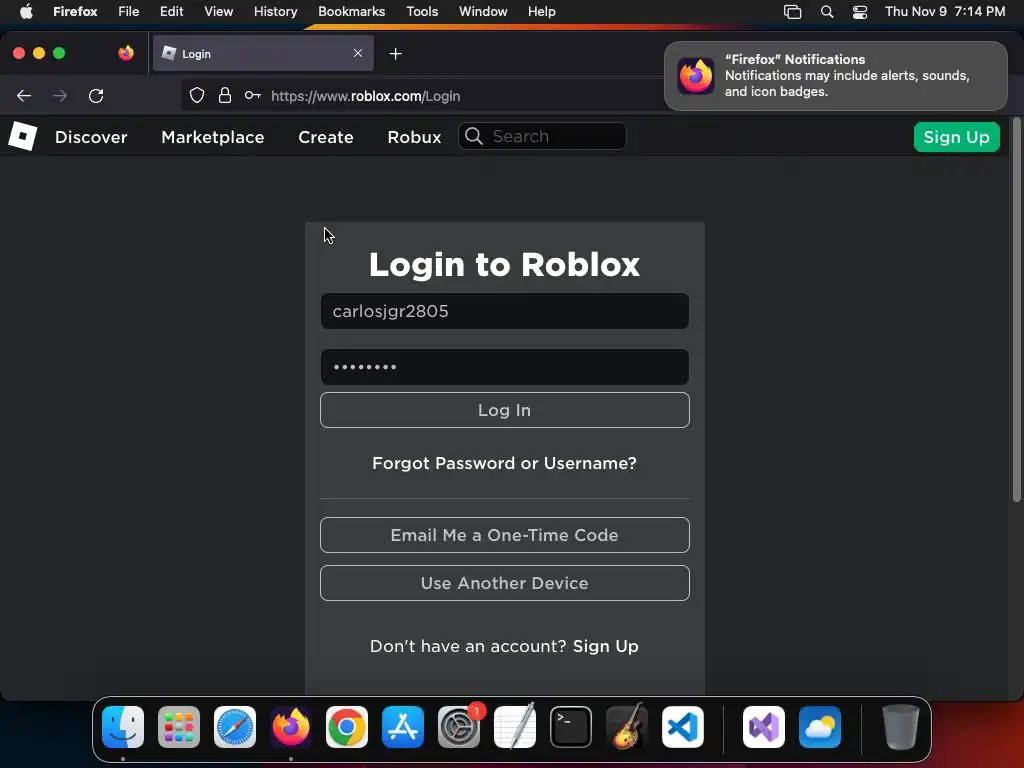Launch Google Chrome from the dock
Image resolution: width=1024 pixels, height=768 pixels.
347,727
